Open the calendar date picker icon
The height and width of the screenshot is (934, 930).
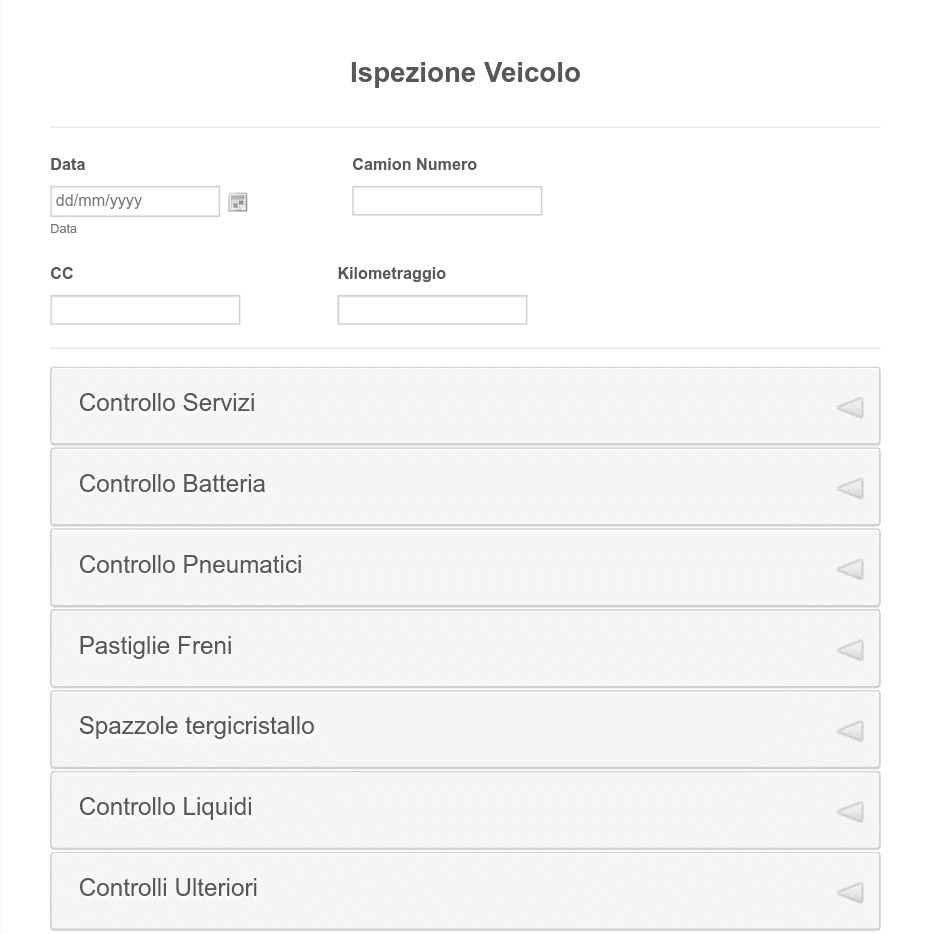click(x=238, y=202)
